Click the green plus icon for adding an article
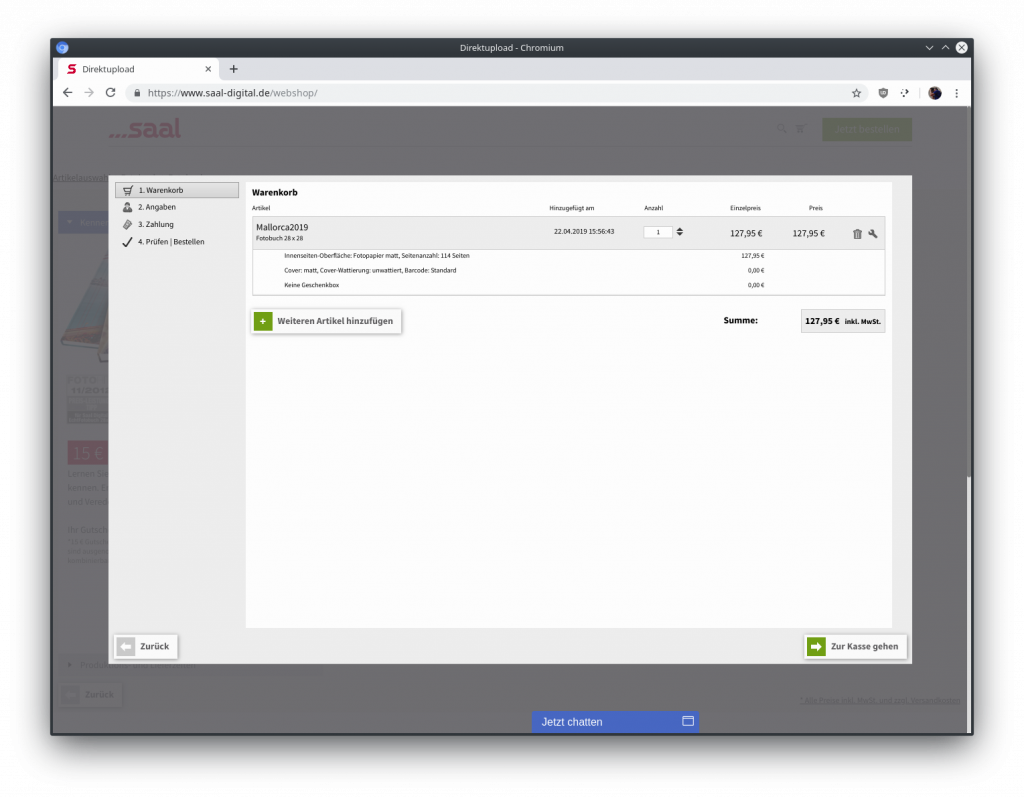The width and height of the screenshot is (1024, 798). click(x=263, y=321)
